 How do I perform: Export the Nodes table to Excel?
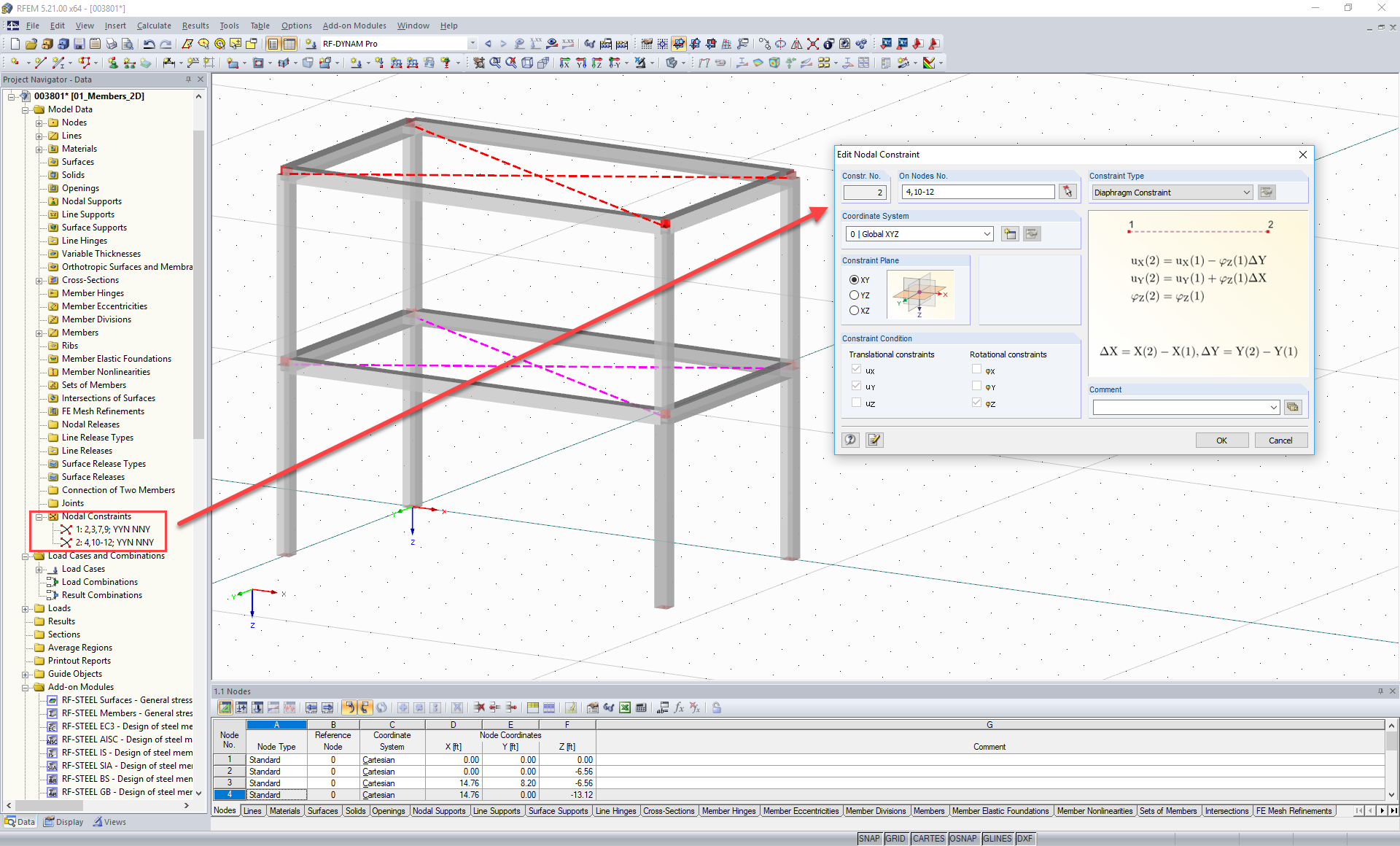[x=624, y=707]
